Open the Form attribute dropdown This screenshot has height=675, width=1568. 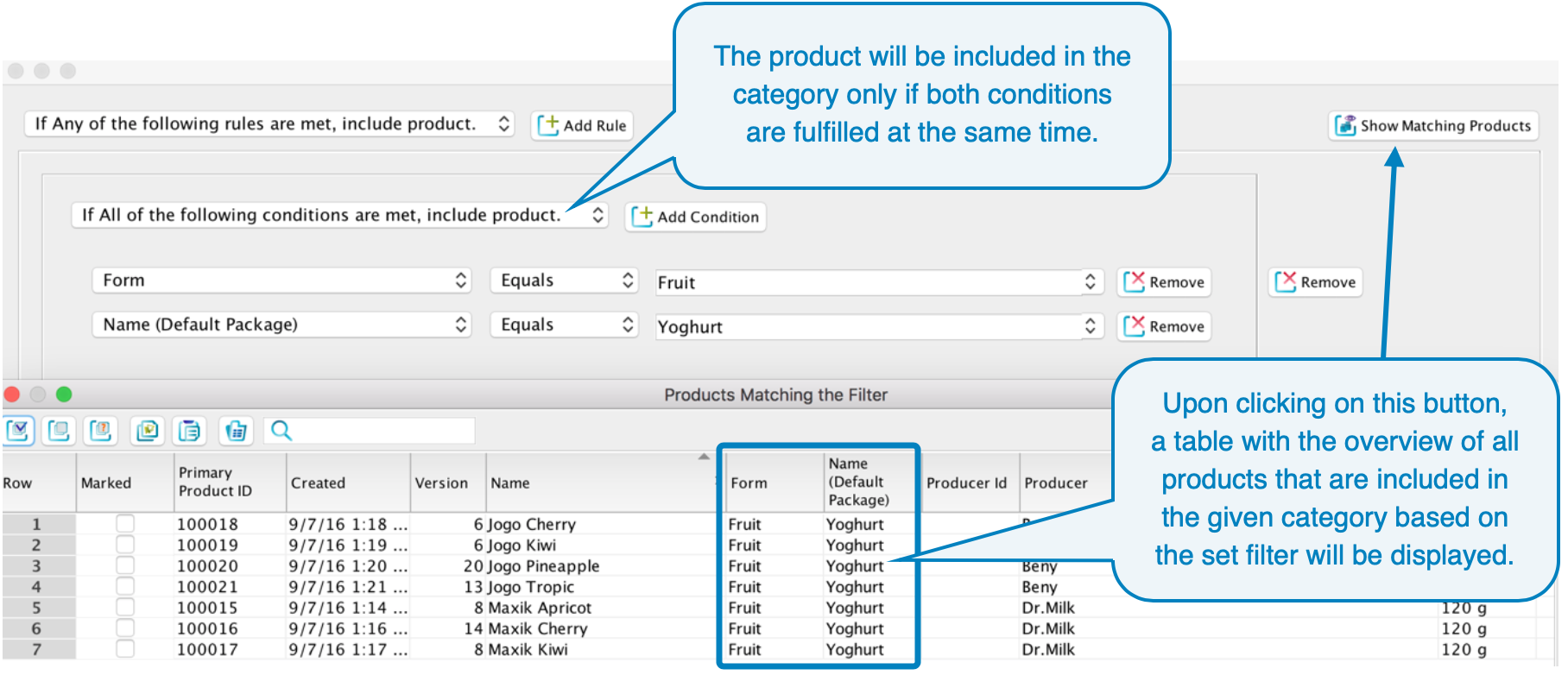281,281
